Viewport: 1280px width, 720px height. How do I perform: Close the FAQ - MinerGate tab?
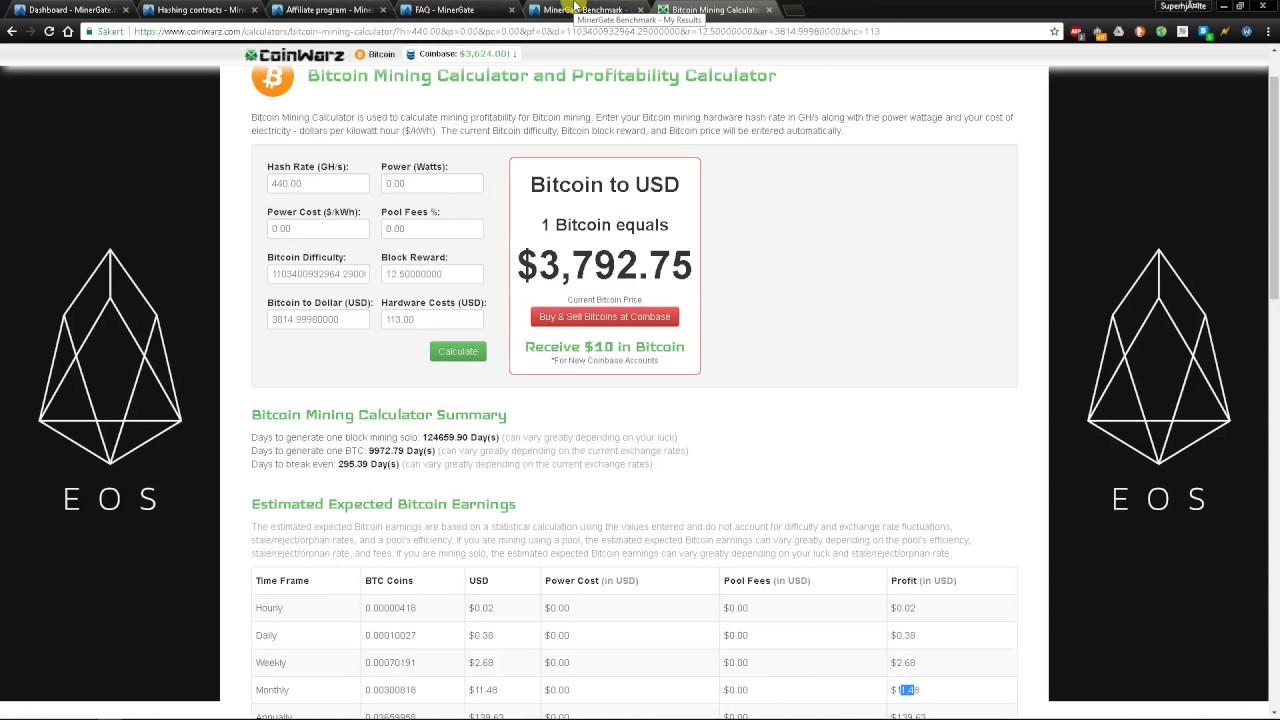coord(512,10)
